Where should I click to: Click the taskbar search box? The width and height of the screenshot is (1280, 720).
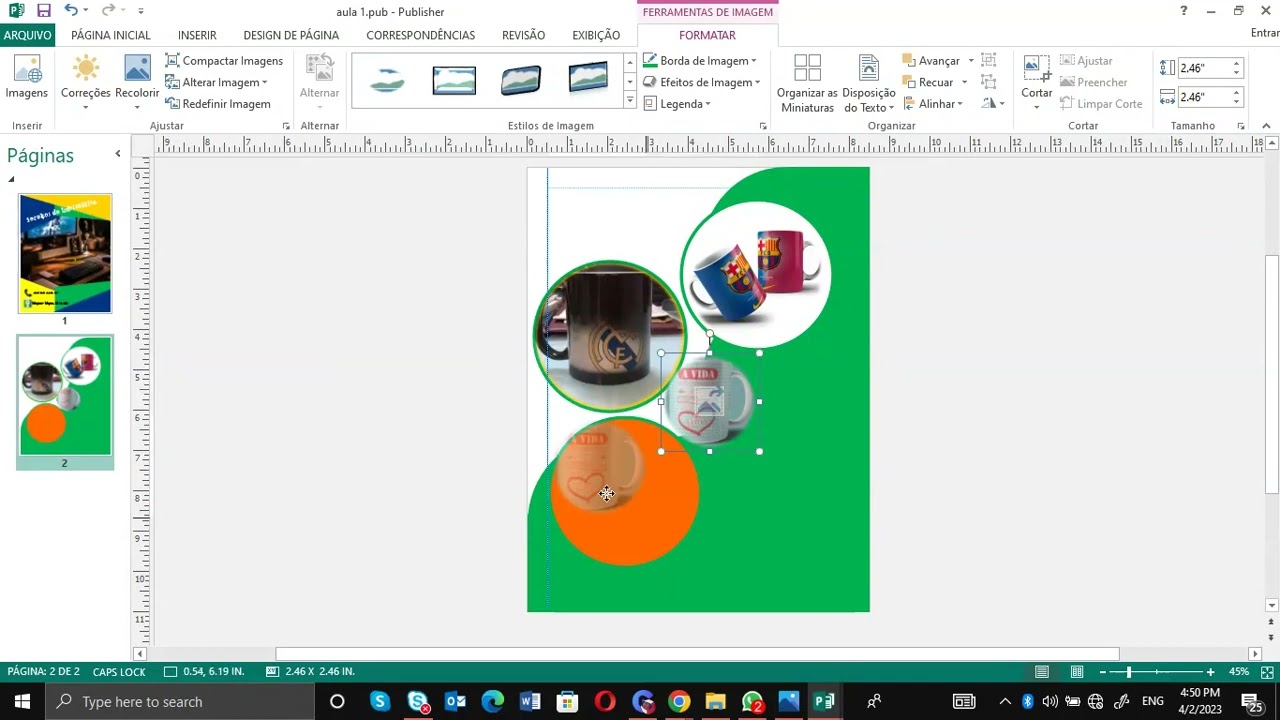[179, 701]
